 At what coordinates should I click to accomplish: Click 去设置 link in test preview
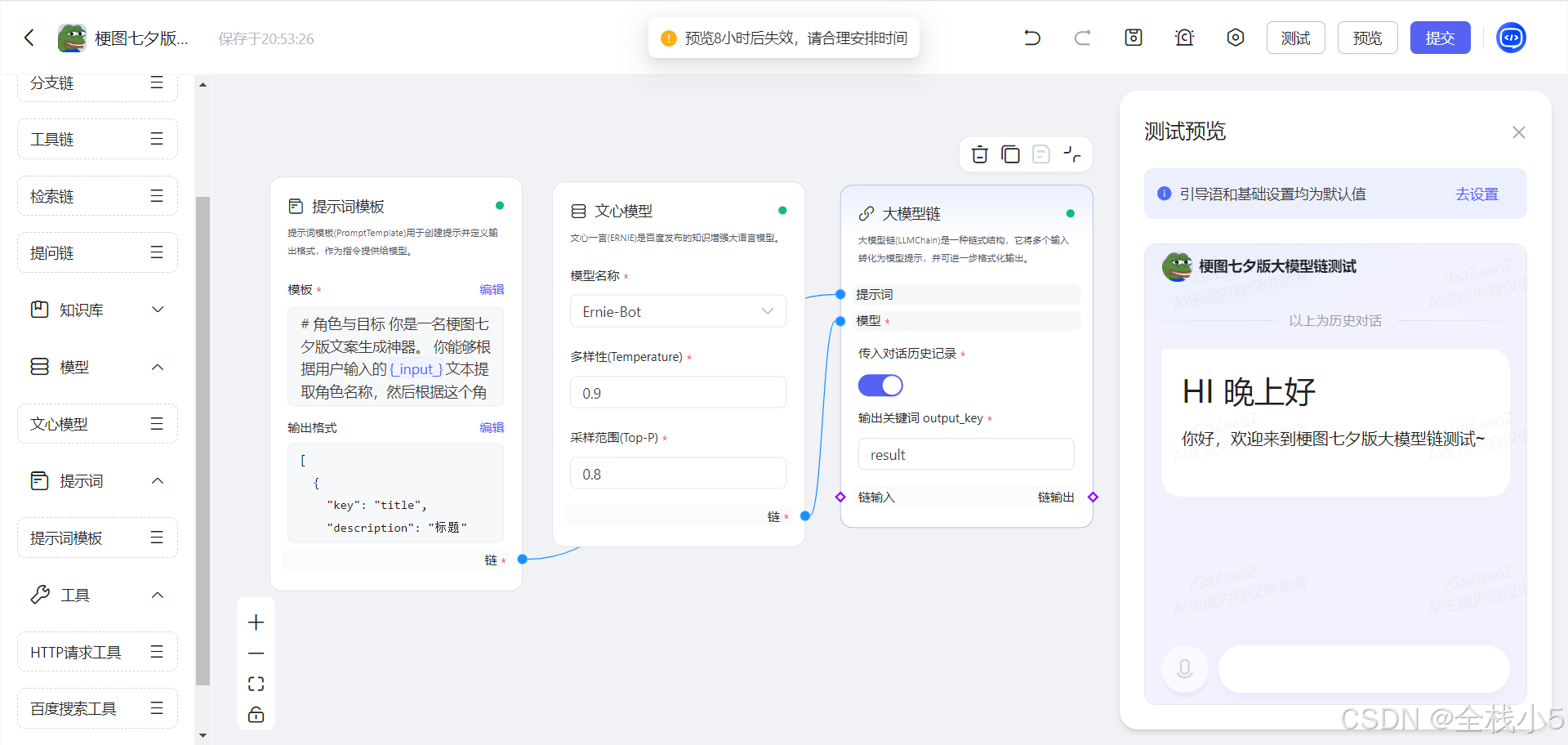pyautogui.click(x=1477, y=194)
